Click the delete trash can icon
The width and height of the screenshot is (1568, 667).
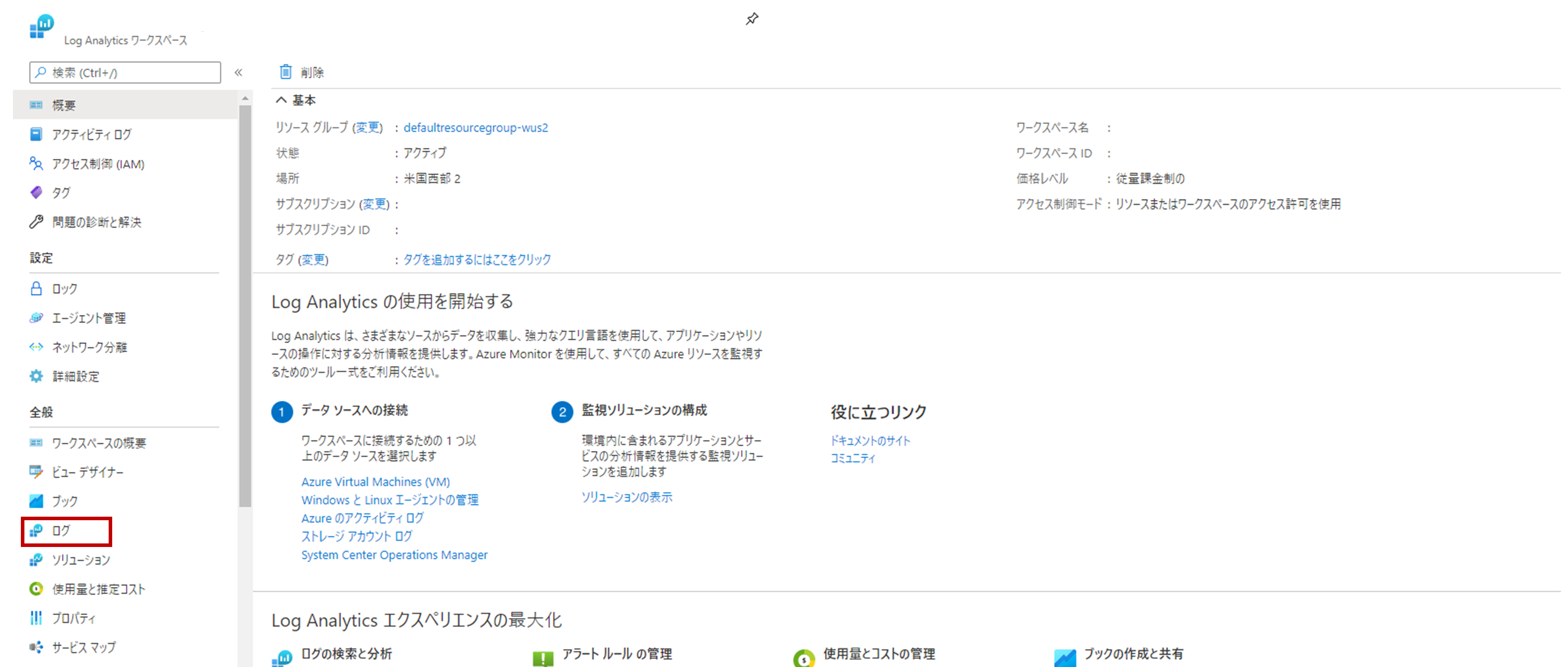[x=285, y=72]
